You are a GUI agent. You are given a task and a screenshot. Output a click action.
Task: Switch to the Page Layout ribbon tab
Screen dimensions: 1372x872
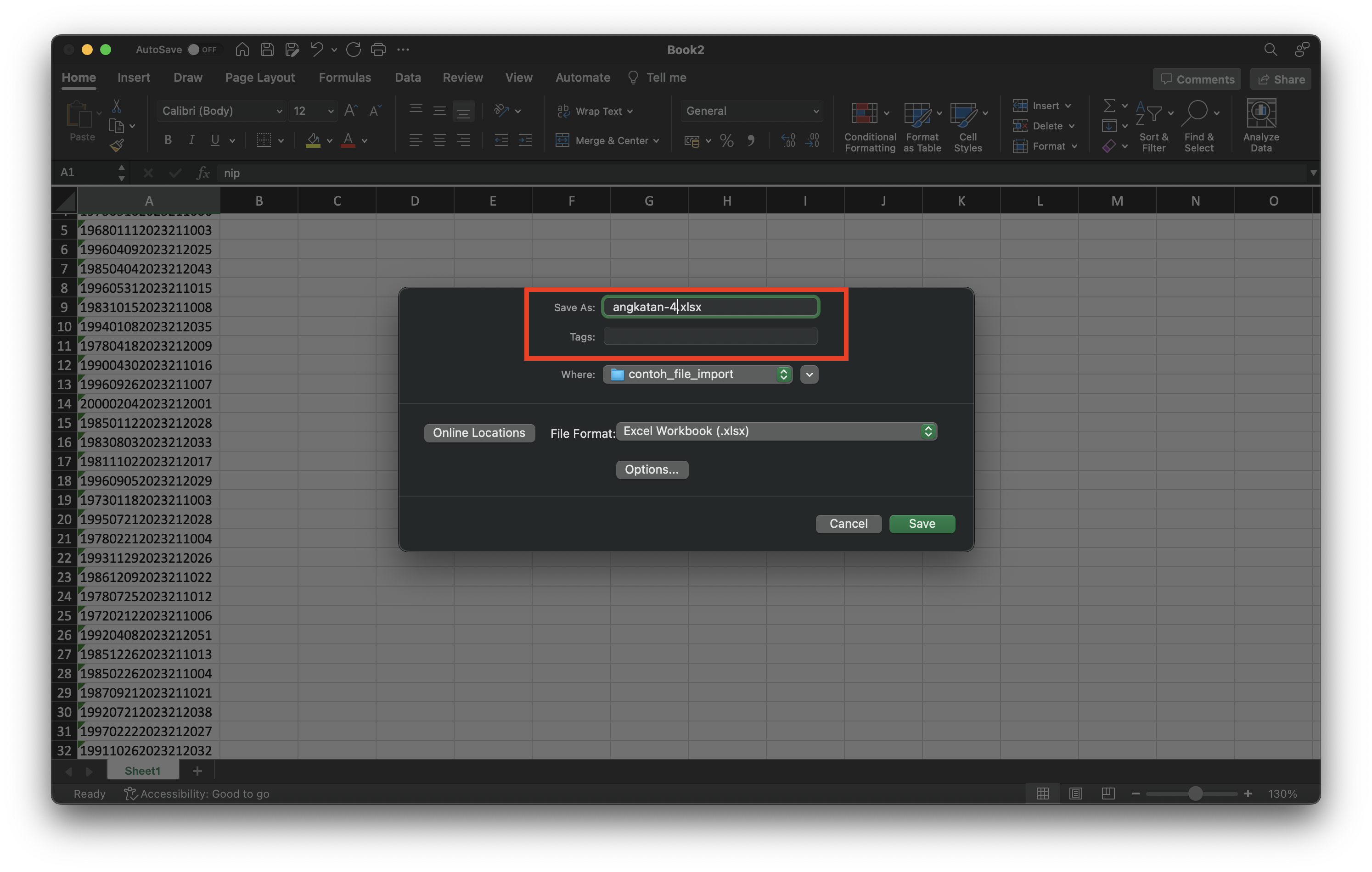[260, 78]
